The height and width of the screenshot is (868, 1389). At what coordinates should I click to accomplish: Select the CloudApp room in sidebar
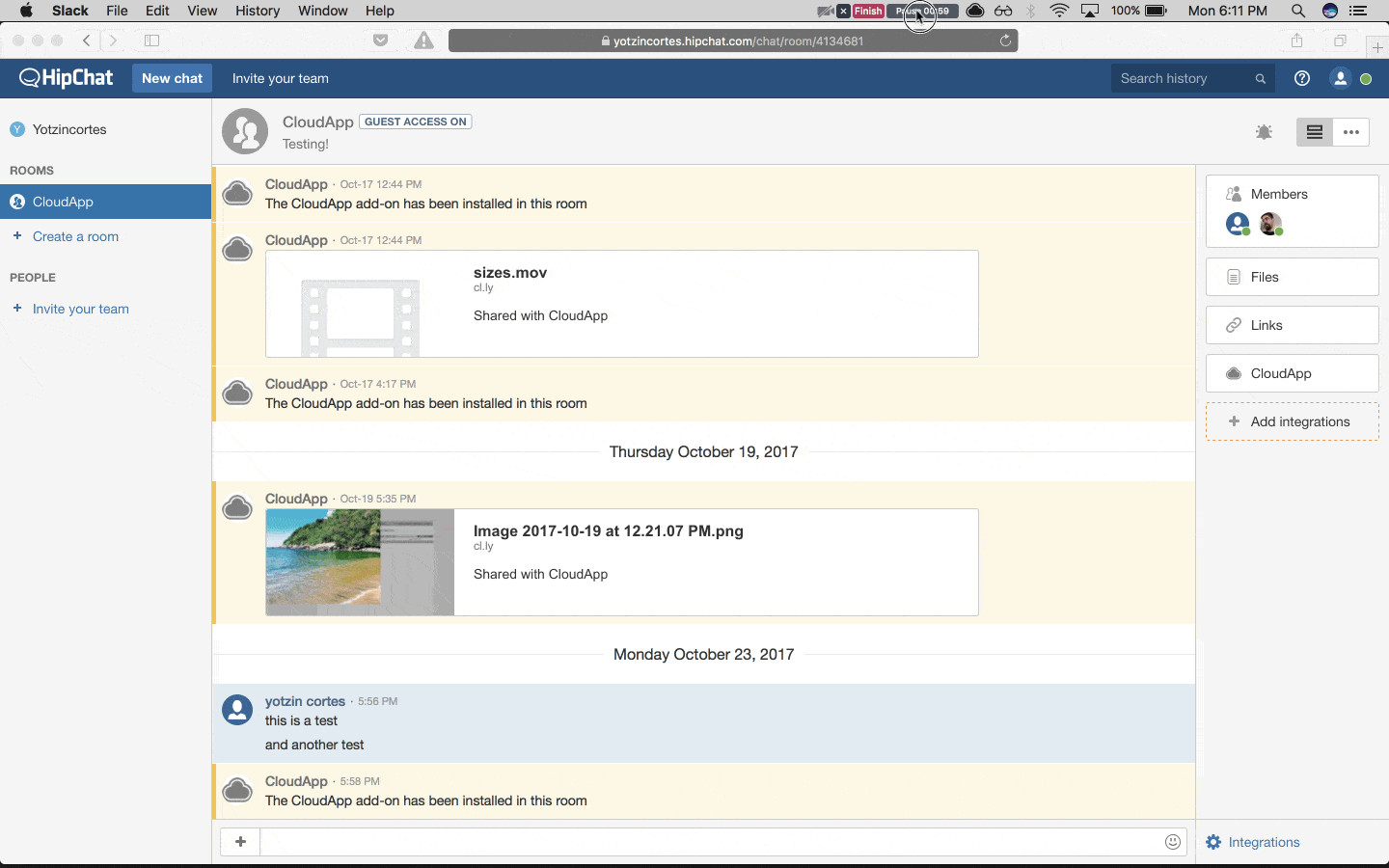click(x=106, y=202)
